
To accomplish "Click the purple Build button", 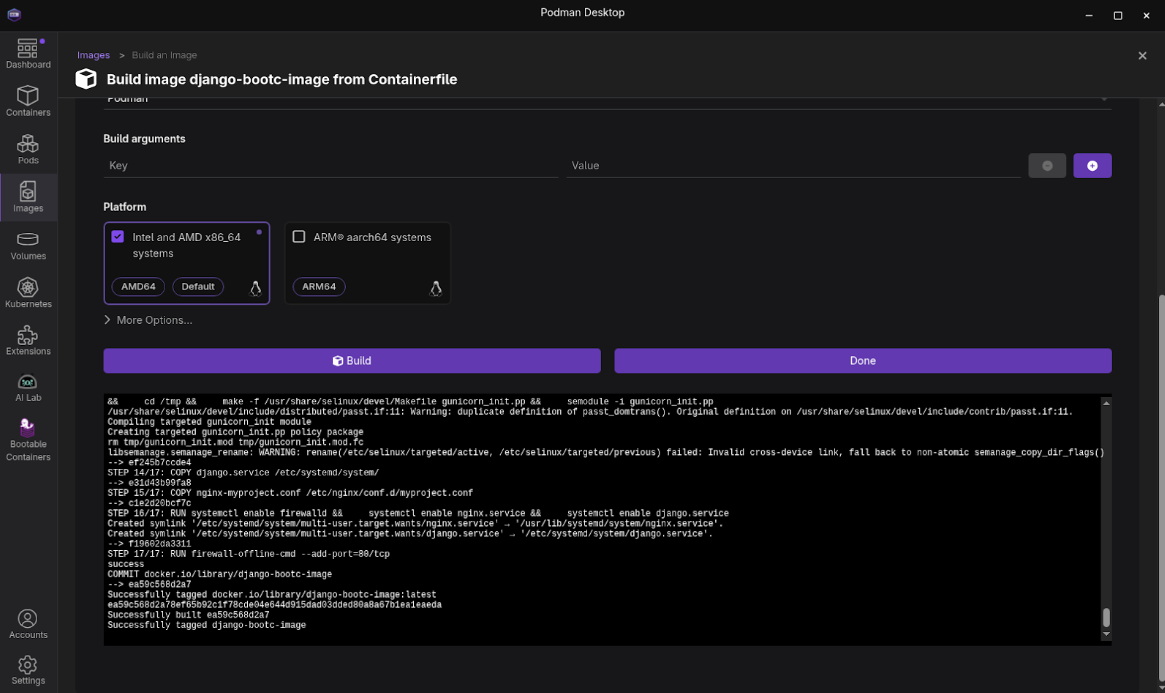I will click(x=352, y=361).
